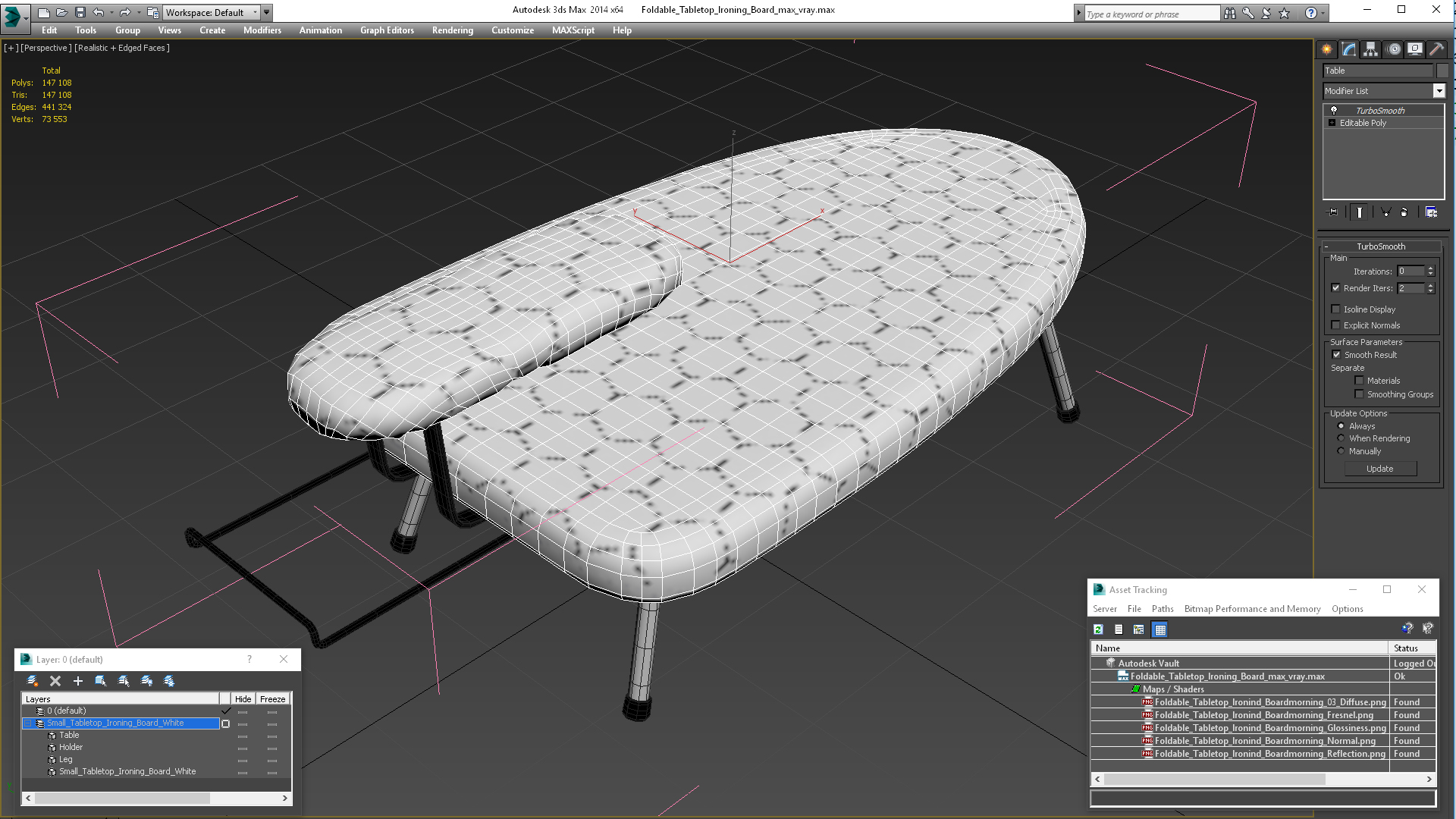The width and height of the screenshot is (1456, 819).
Task: Open the Workspace Default dropdown
Action: pos(212,12)
